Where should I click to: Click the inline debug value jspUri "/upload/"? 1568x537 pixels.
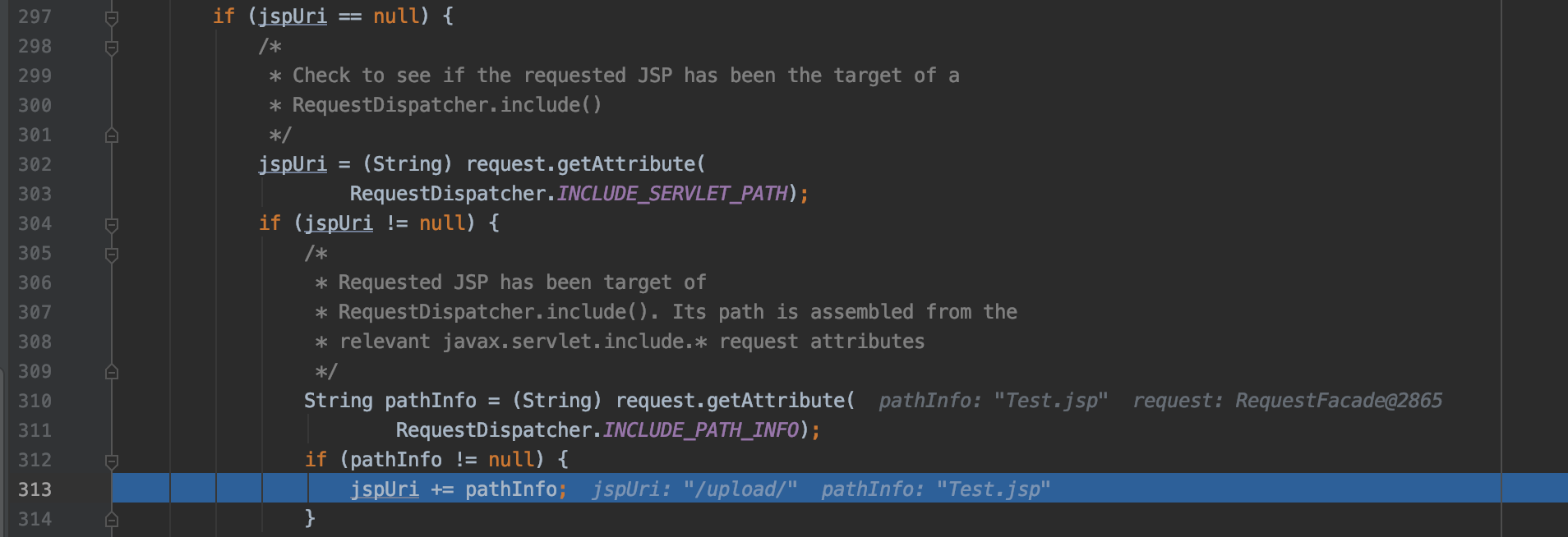pos(694,489)
